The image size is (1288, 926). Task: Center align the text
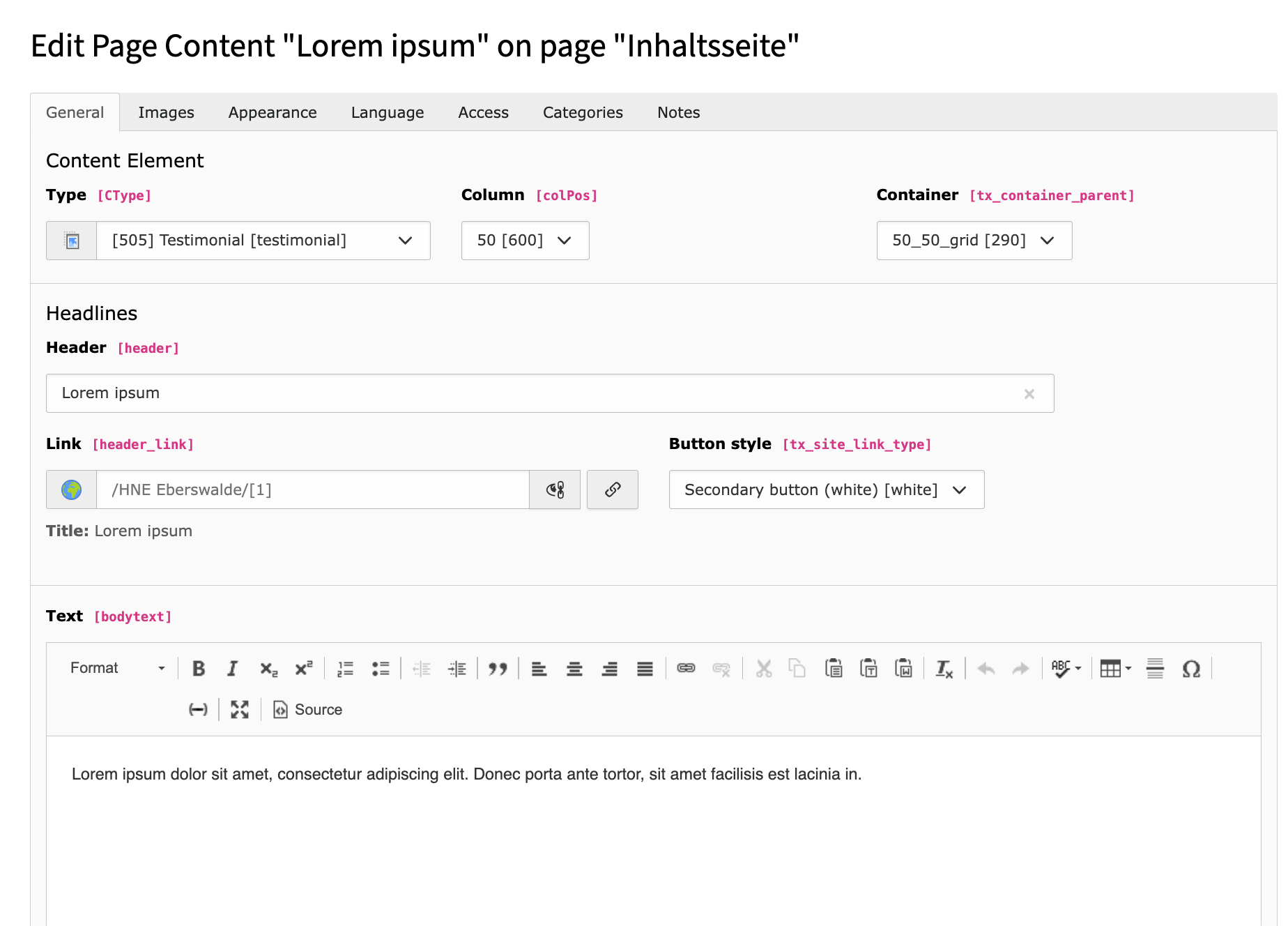pyautogui.click(x=574, y=669)
